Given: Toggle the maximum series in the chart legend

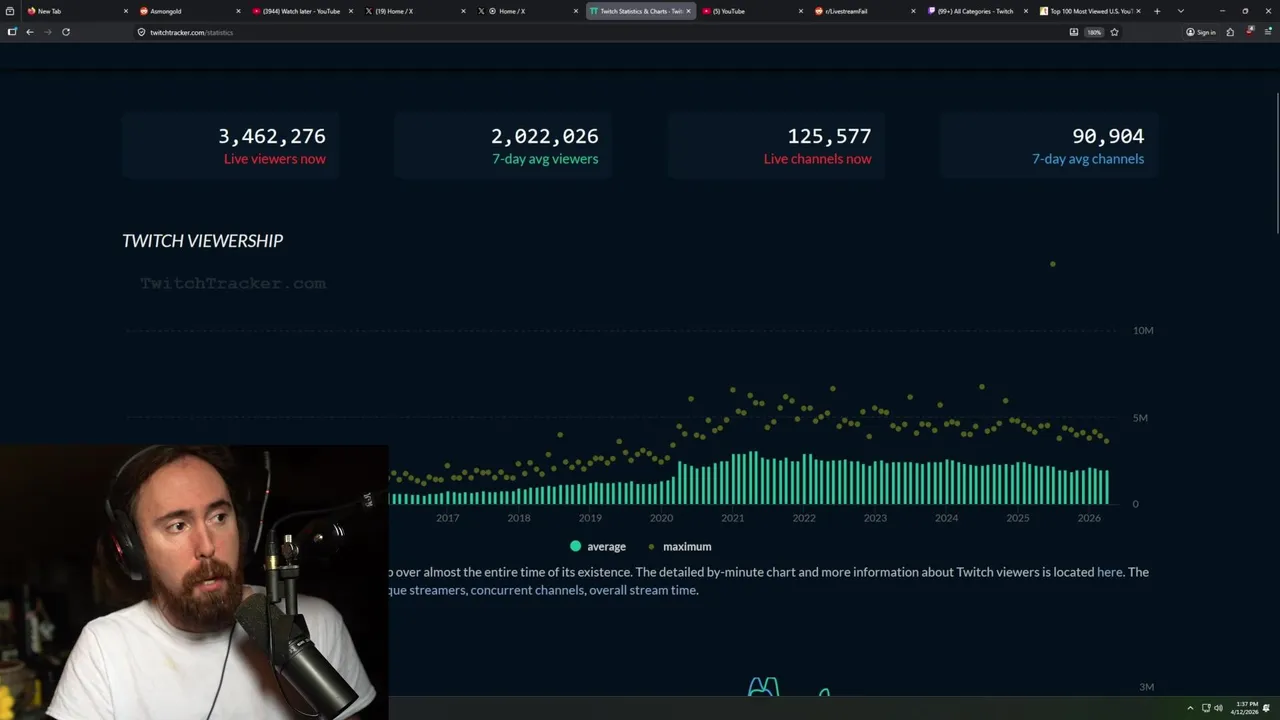Looking at the screenshot, I should (x=680, y=546).
